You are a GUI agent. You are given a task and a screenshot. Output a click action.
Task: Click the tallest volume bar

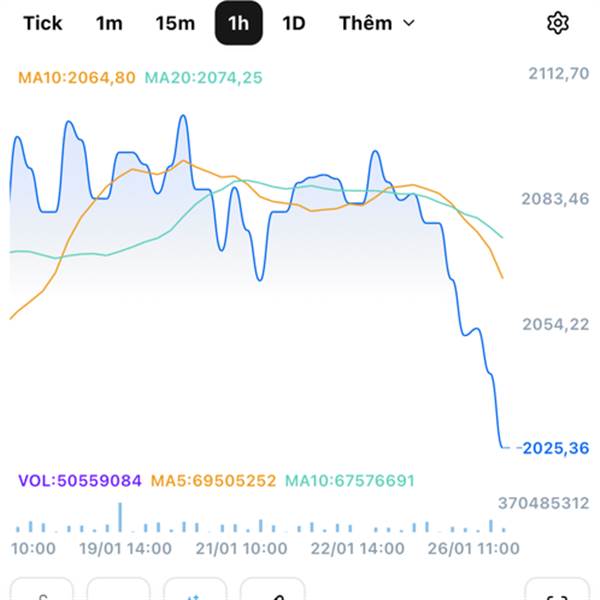click(120, 517)
